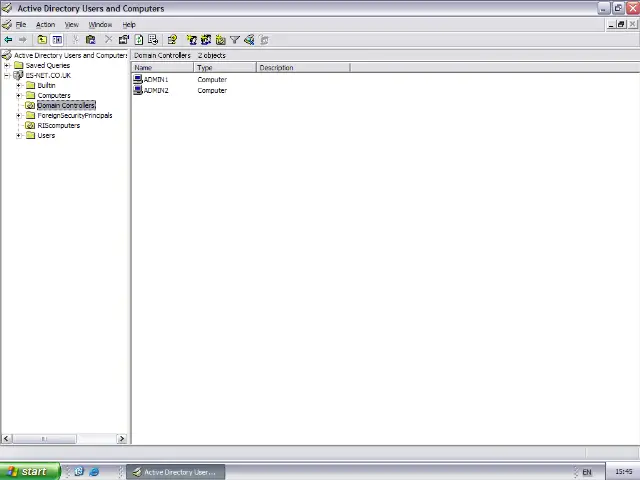Select the Domain Controllers OU
This screenshot has height=480, width=640.
66,105
